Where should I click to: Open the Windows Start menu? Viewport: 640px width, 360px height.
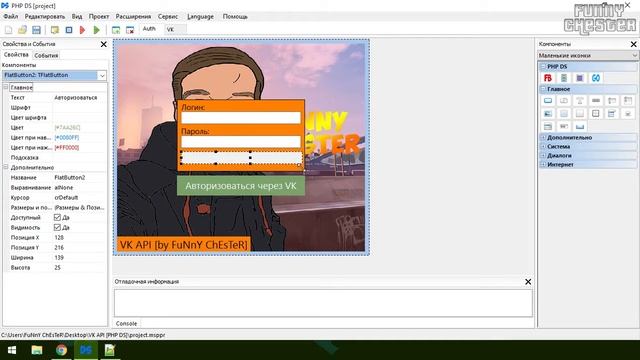11,350
